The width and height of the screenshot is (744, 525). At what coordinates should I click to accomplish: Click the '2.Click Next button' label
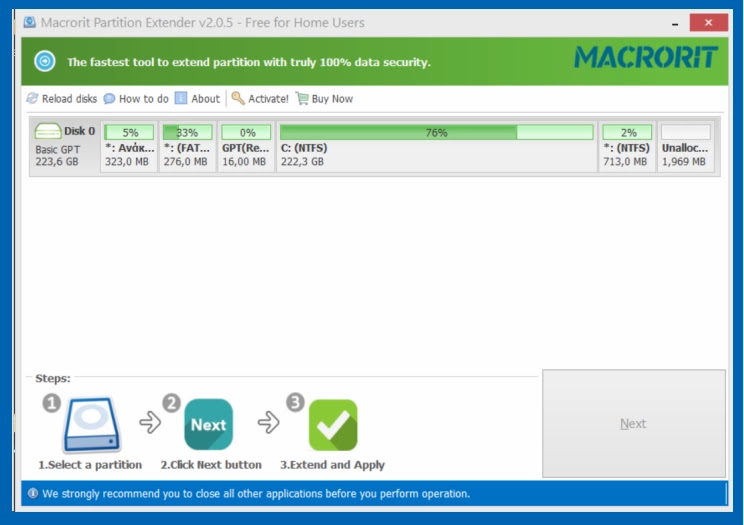(211, 465)
